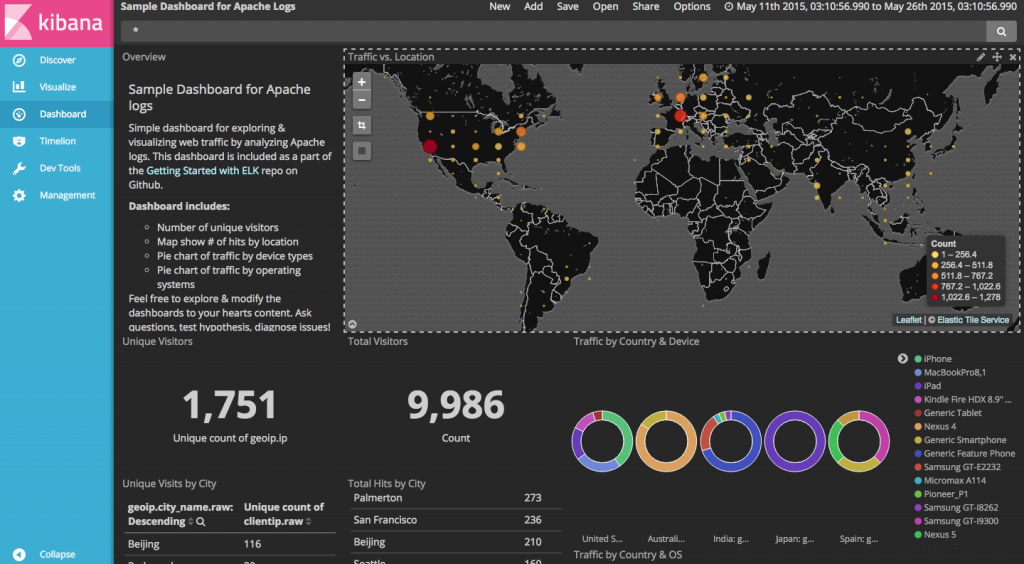Sort by geoip.city_name.raw column arrows
1024x564 pixels.
tap(191, 522)
